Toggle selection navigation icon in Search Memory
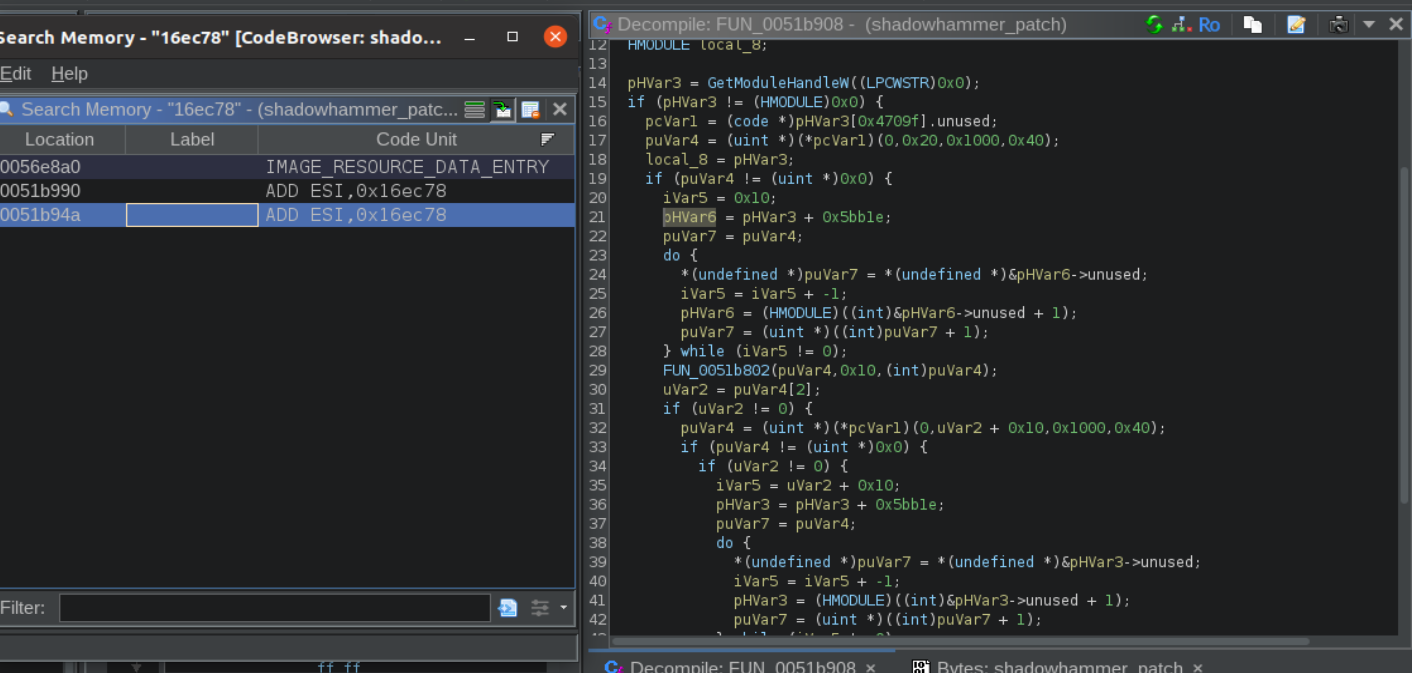This screenshot has width=1412, height=673. coord(502,110)
